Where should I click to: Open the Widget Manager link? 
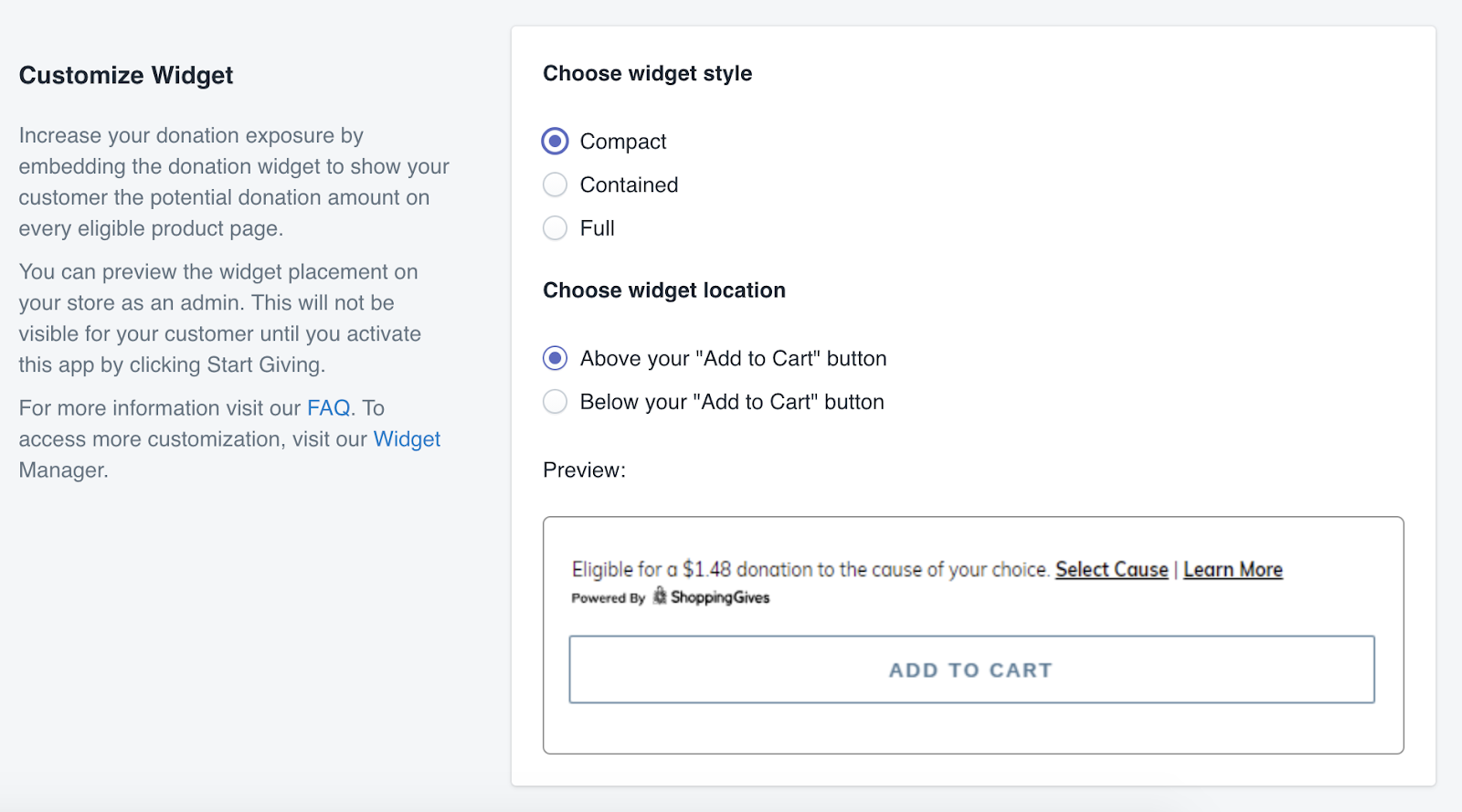click(407, 439)
